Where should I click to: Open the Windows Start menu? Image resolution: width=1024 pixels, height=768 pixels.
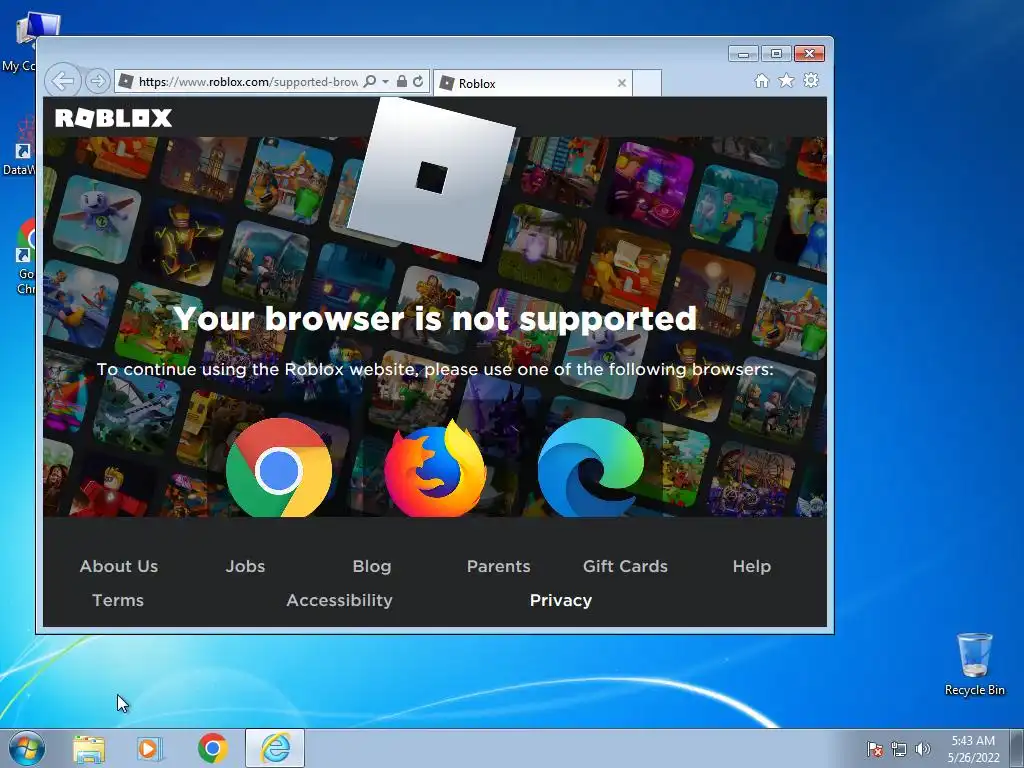click(27, 748)
